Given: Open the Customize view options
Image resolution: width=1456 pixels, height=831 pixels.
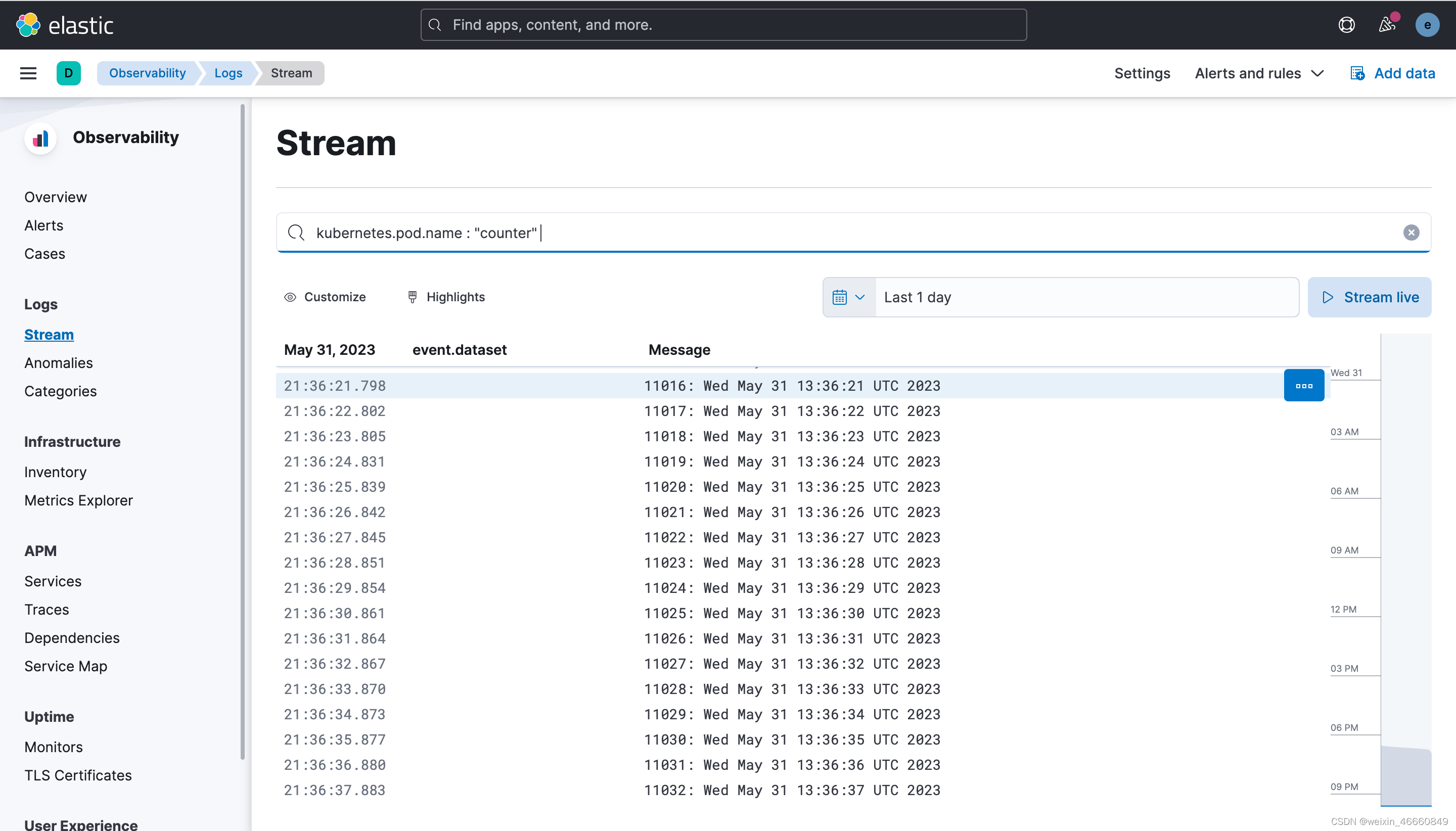Looking at the screenshot, I should [325, 297].
